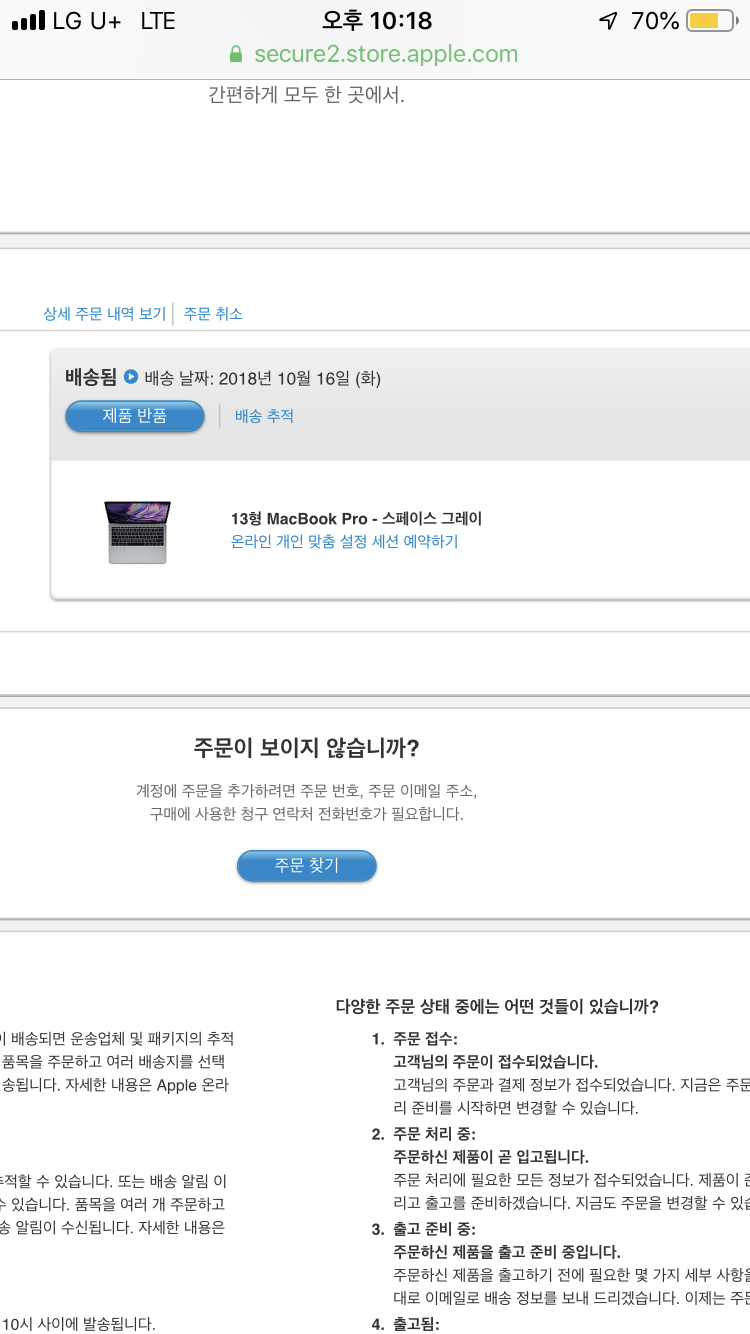This screenshot has width=750, height=1334.
Task: Open the 배송 추적 link
Action: (264, 416)
